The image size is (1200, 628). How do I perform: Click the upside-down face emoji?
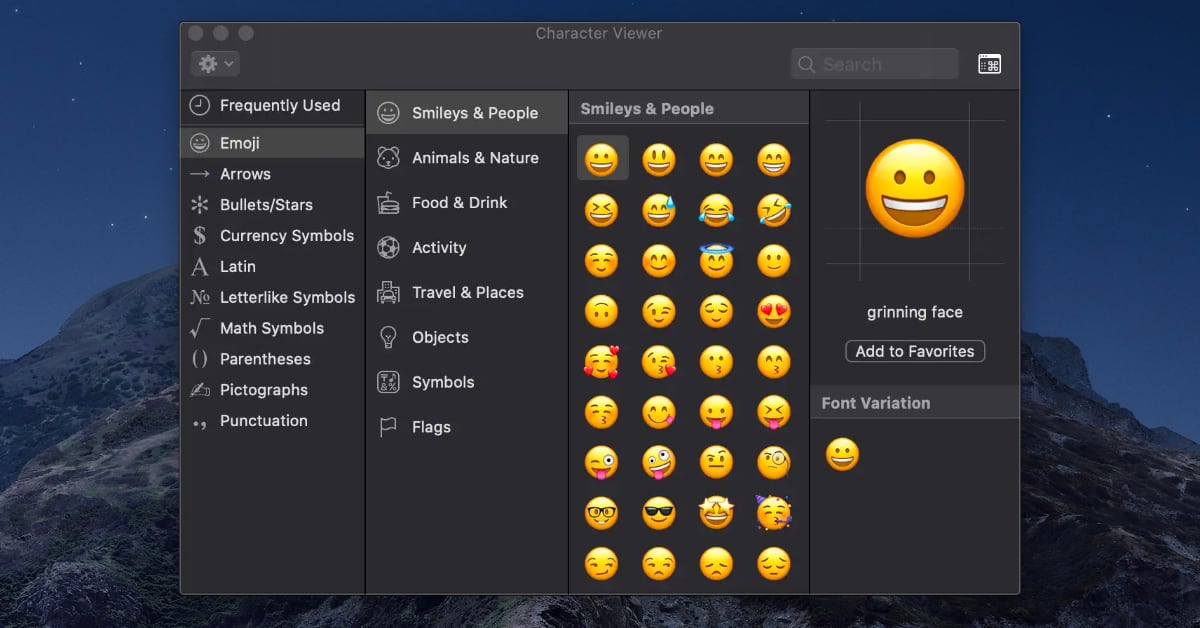point(601,311)
